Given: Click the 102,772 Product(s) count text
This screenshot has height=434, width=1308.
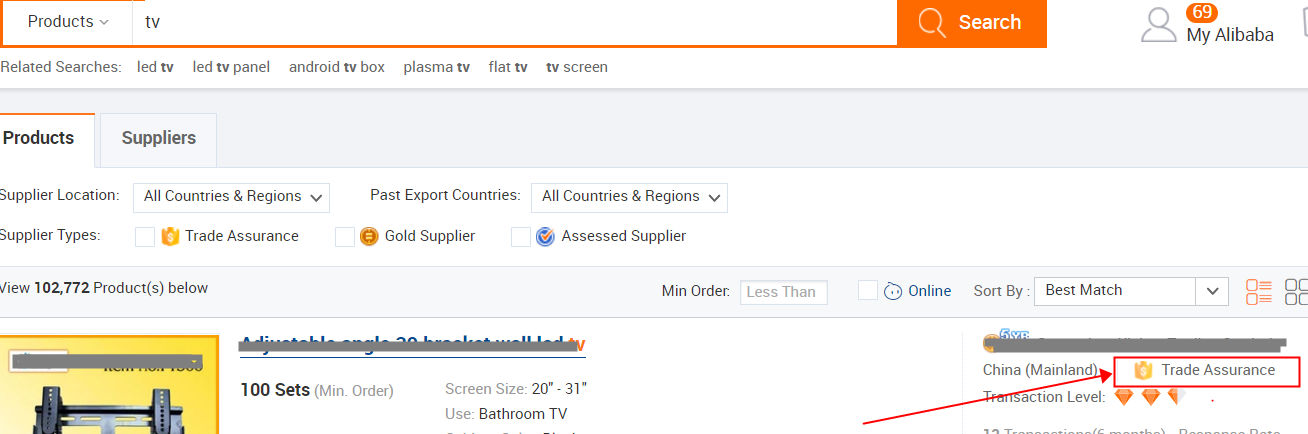Looking at the screenshot, I should 121,288.
